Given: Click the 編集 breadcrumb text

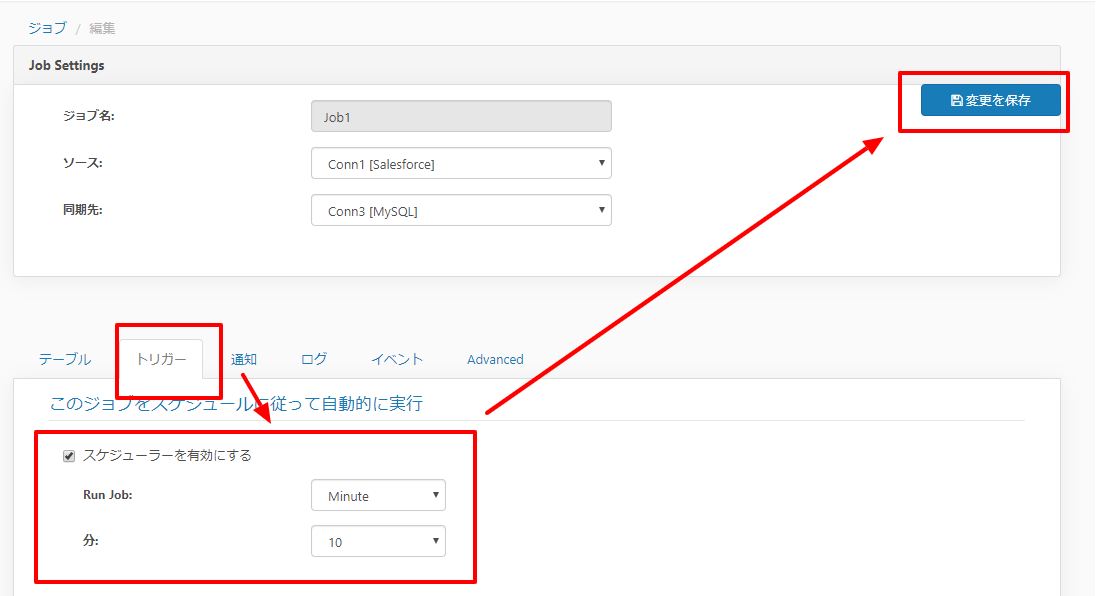Looking at the screenshot, I should (102, 28).
